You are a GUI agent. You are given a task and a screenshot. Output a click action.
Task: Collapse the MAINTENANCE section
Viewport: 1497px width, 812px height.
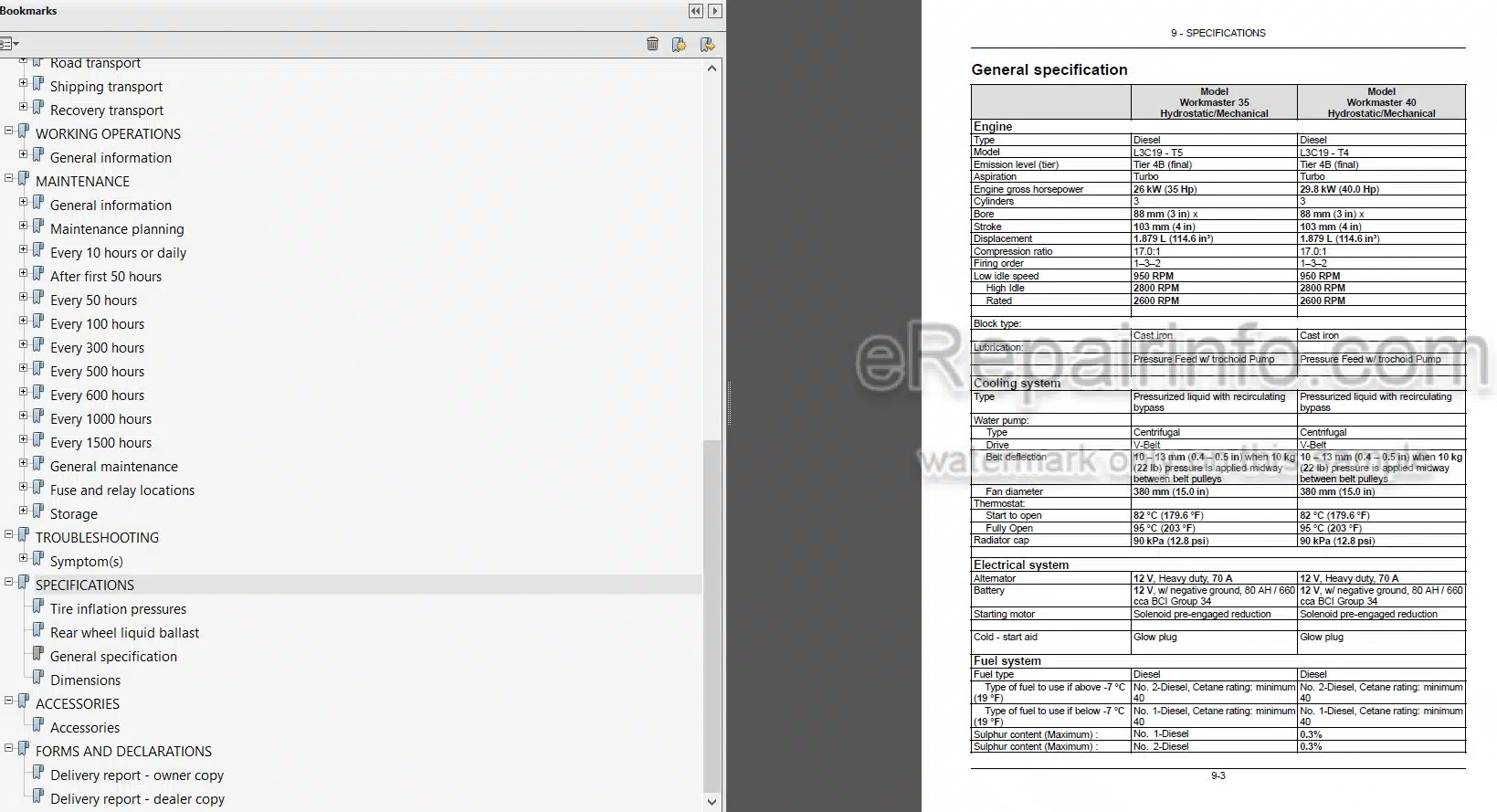(9, 178)
